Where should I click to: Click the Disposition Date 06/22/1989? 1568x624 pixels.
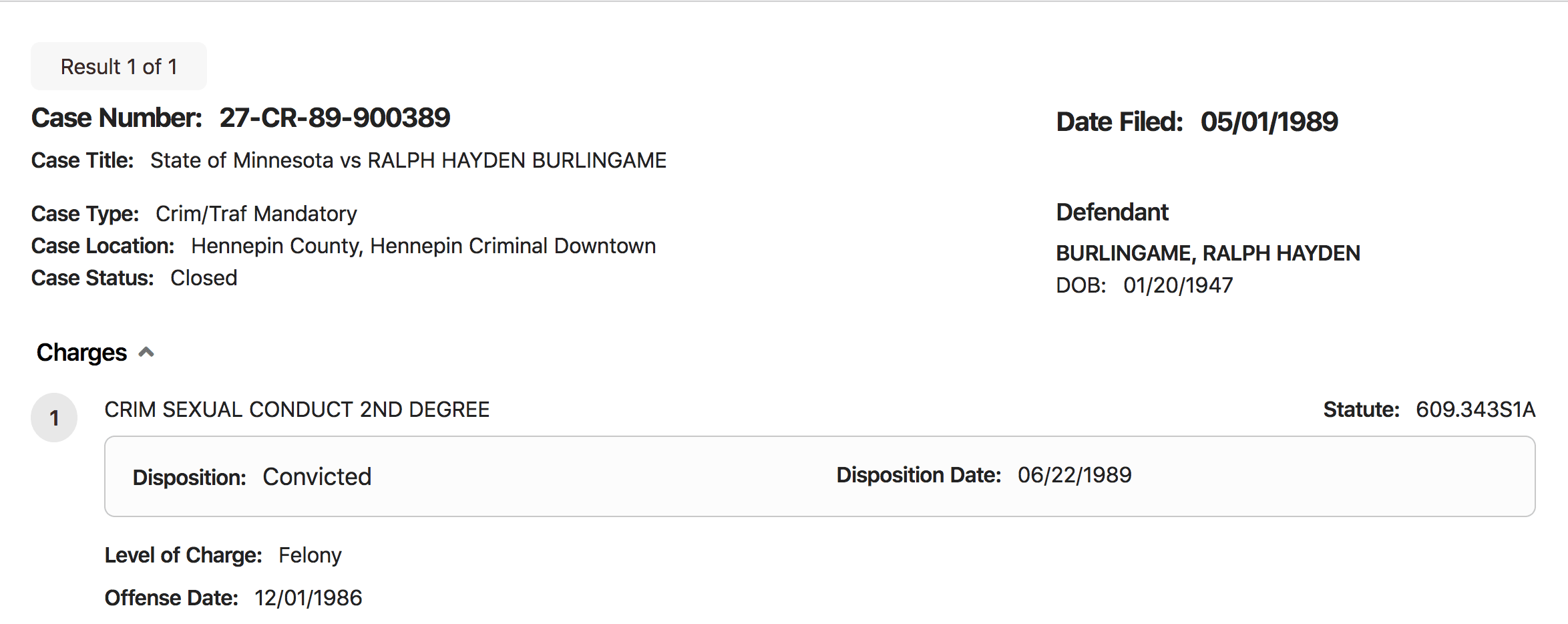1074,475
